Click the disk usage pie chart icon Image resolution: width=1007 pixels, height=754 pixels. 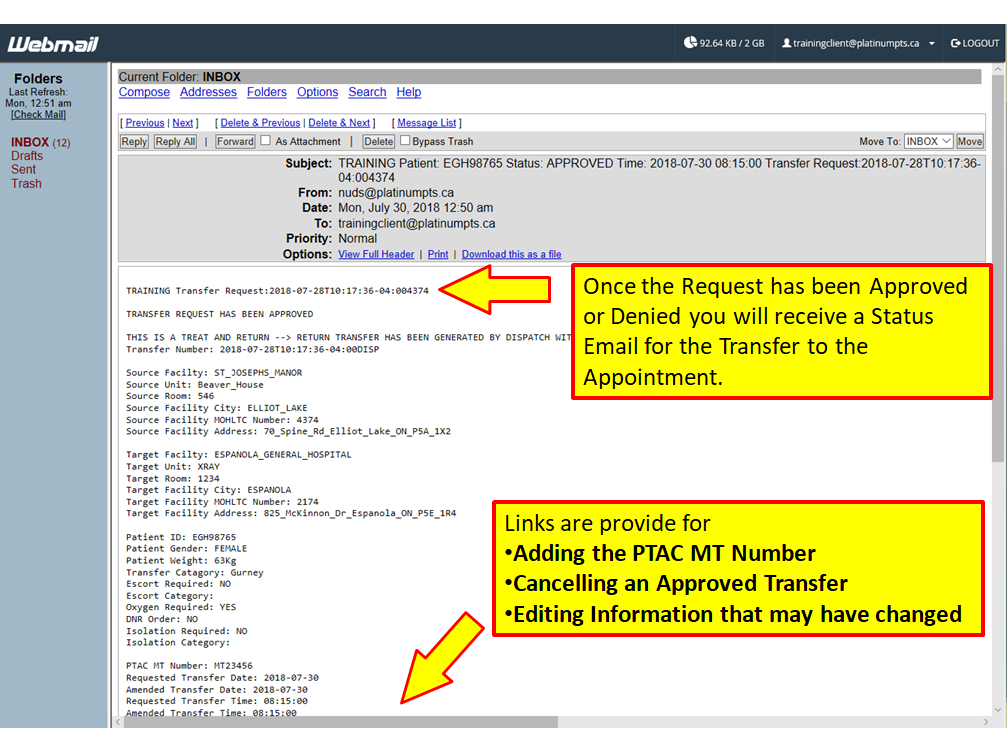[690, 43]
